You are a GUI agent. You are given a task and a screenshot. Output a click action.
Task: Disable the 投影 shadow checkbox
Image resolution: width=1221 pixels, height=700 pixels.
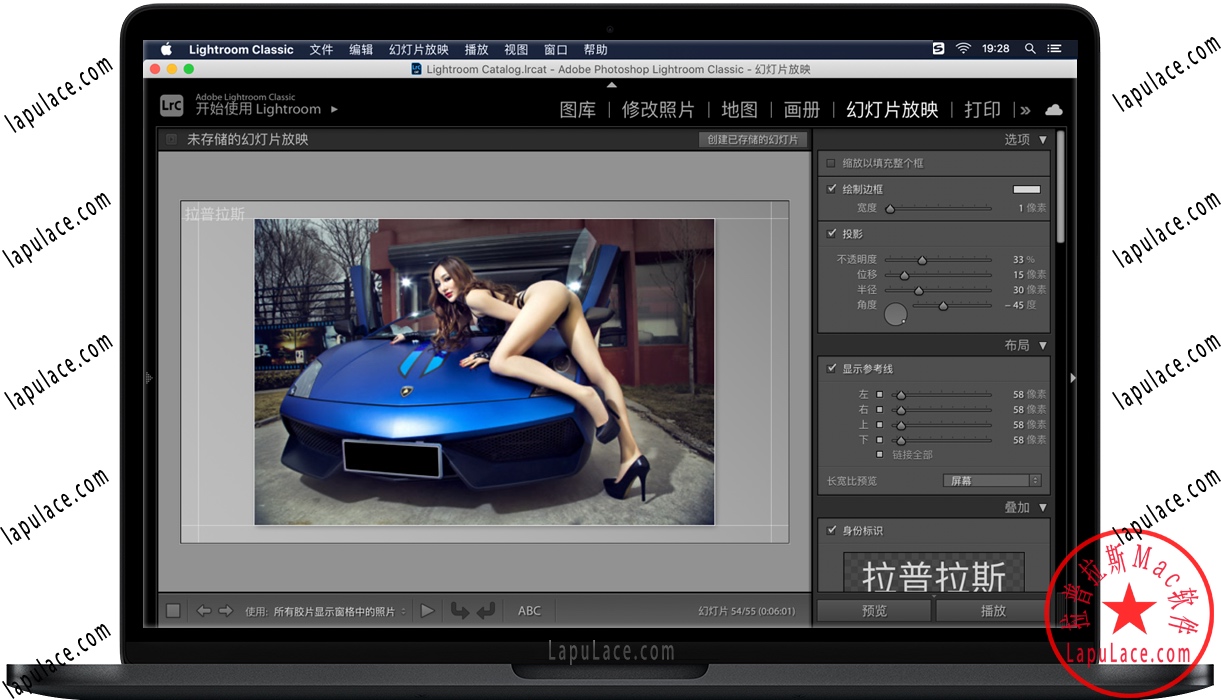[832, 233]
